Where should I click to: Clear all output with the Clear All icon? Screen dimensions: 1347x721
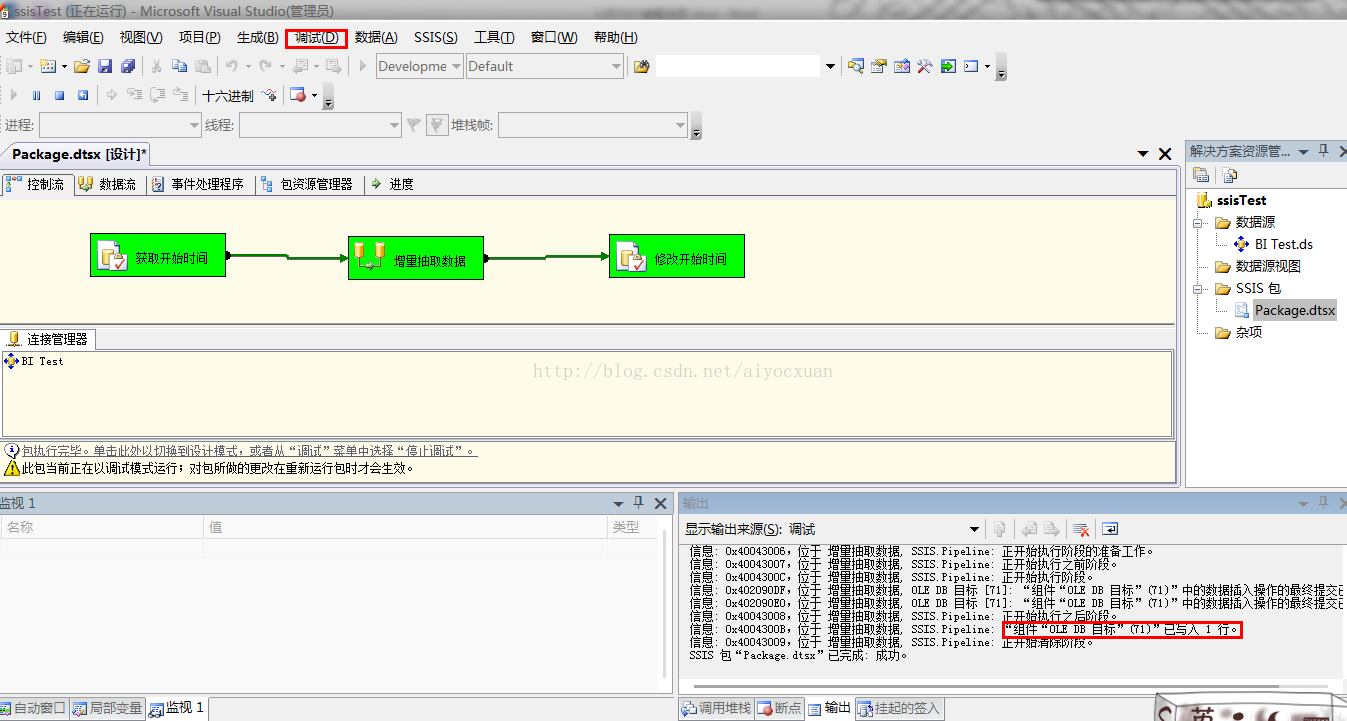pyautogui.click(x=1080, y=529)
